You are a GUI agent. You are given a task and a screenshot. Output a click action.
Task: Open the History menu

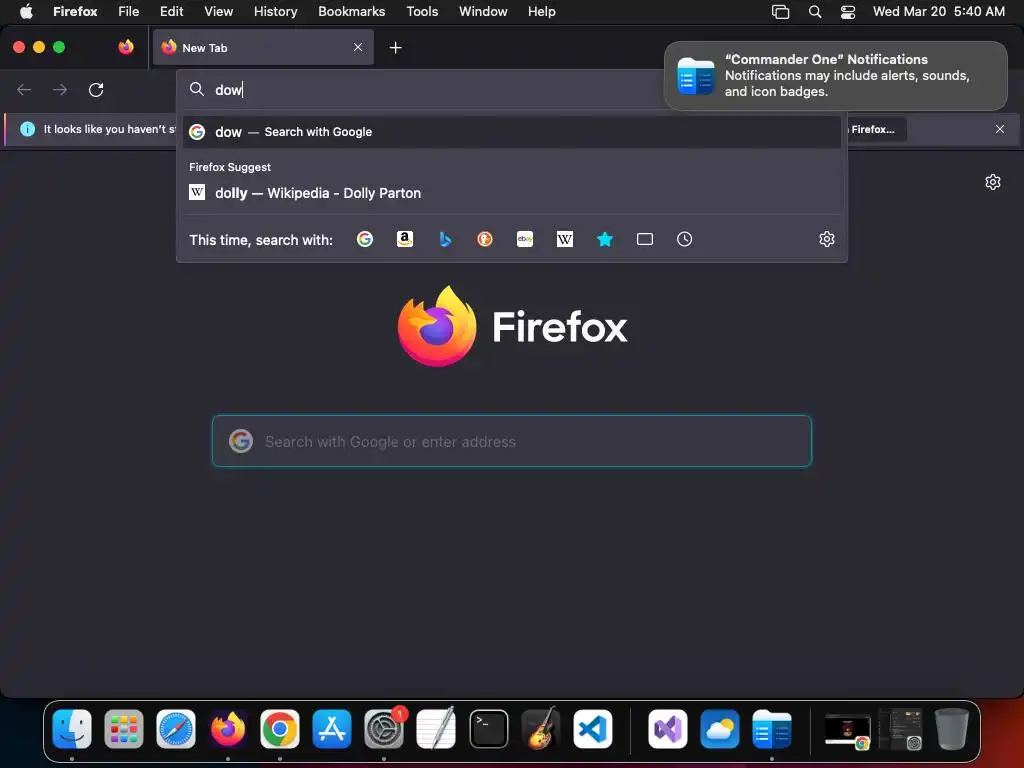click(276, 11)
